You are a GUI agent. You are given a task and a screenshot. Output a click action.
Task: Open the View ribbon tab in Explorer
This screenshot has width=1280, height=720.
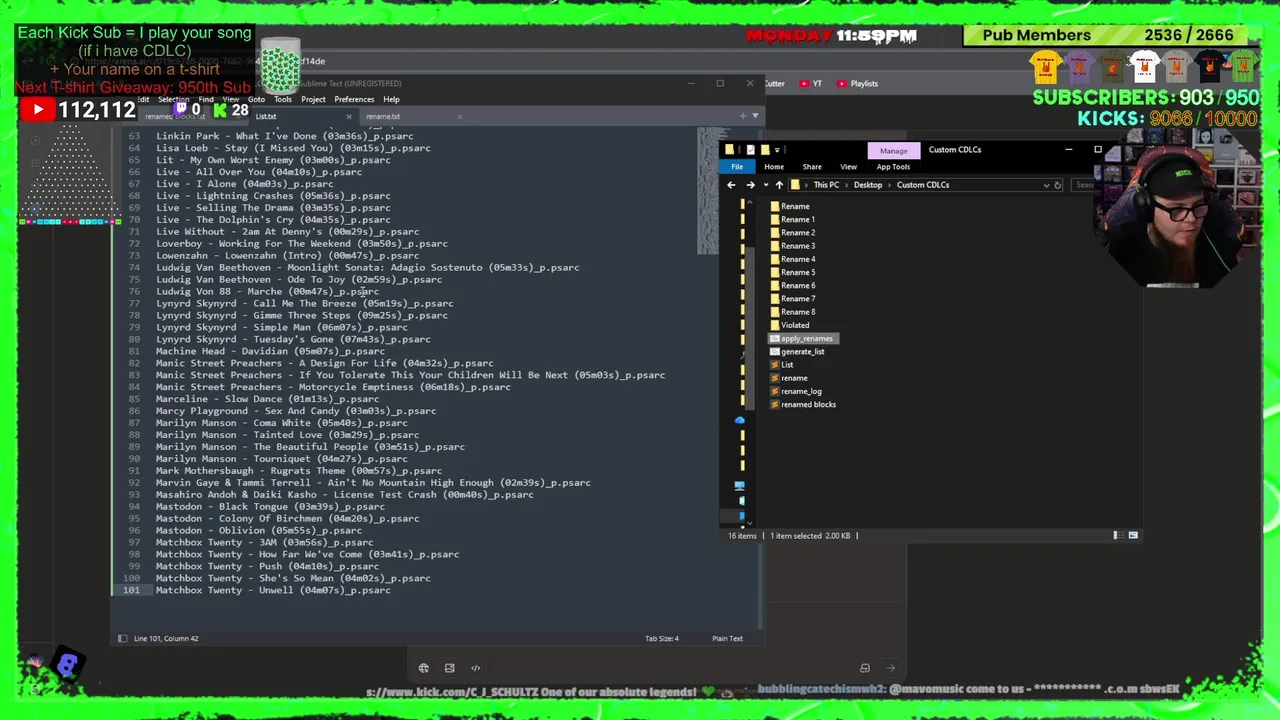tap(848, 167)
